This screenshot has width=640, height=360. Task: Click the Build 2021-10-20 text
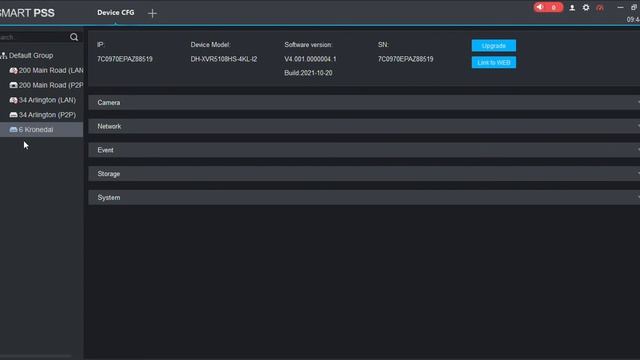pyautogui.click(x=308, y=73)
